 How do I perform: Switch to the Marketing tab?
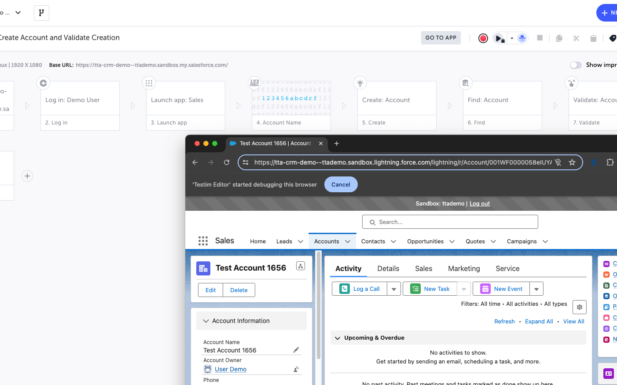tap(464, 268)
